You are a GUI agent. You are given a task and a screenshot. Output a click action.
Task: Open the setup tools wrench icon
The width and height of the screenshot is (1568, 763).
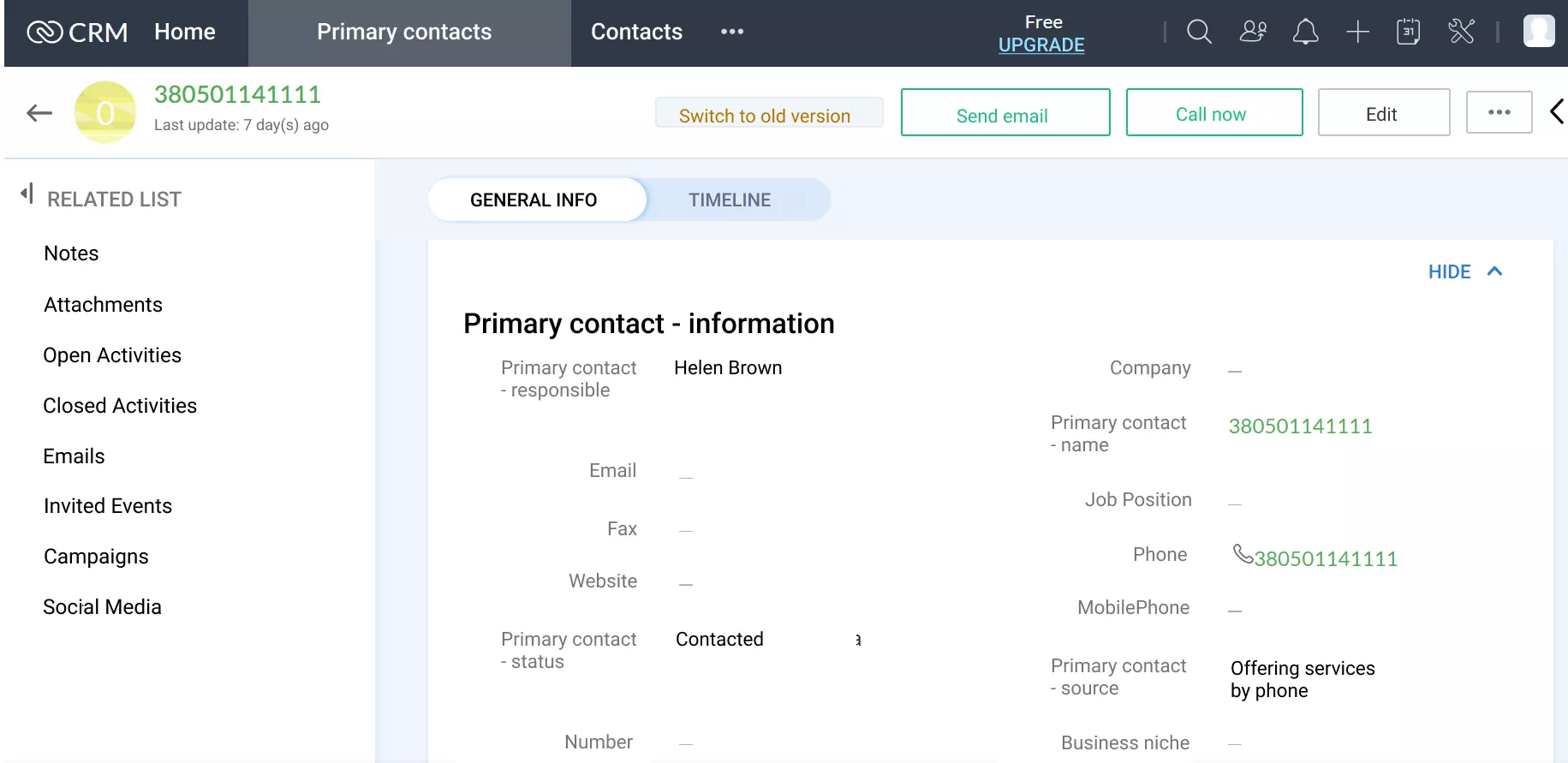1461,32
